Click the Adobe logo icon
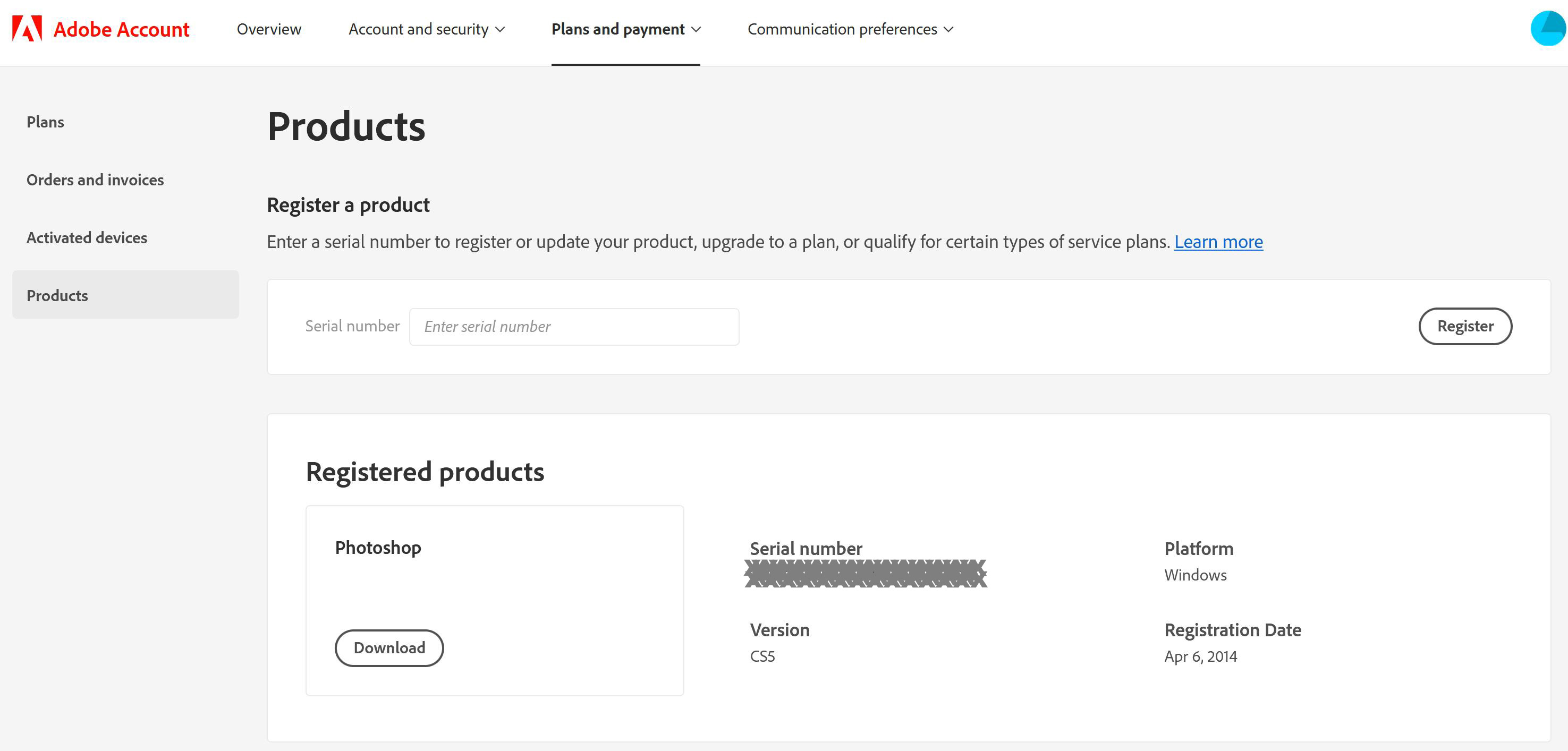Viewport: 1568px width, 751px height. click(27, 29)
